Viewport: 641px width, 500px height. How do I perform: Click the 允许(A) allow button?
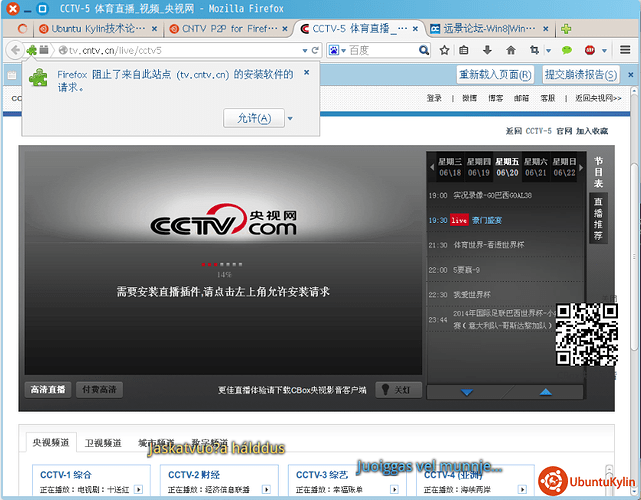coord(254,119)
